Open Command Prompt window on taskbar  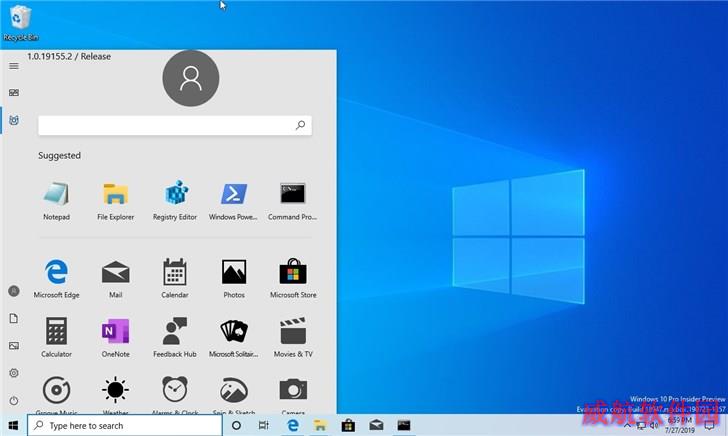tap(404, 425)
